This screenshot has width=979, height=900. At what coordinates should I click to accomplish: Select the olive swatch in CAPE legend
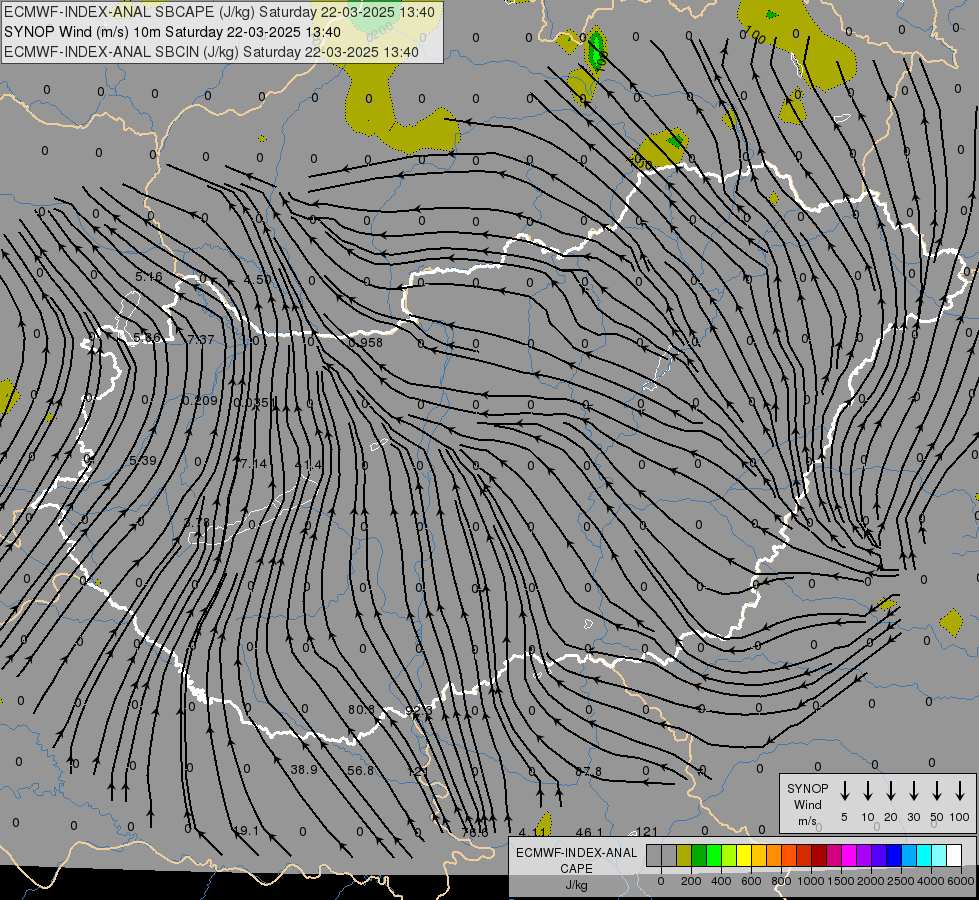684,855
